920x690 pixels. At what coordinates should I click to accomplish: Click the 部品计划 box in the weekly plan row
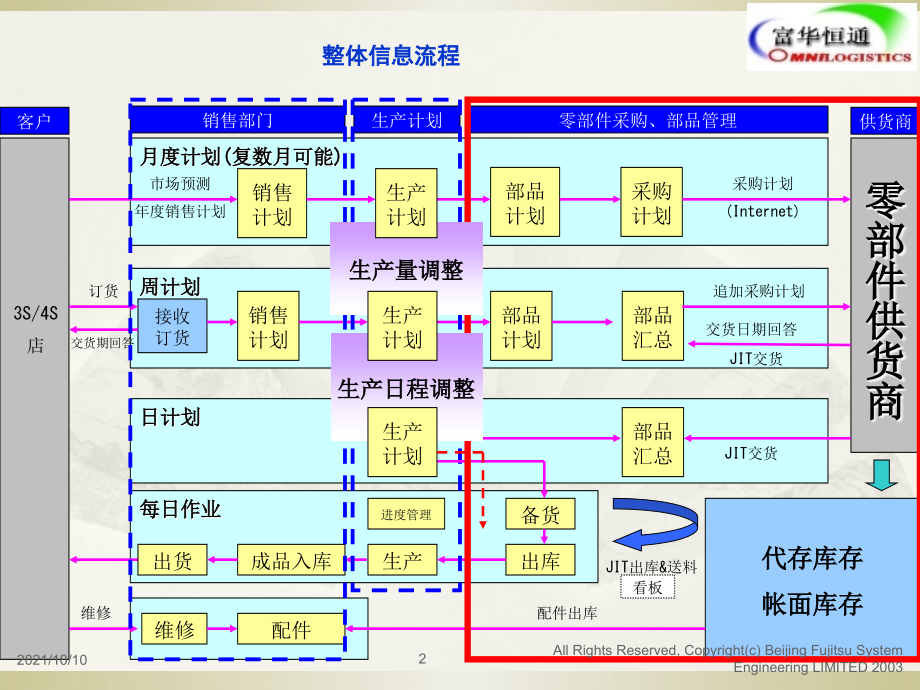click(521, 326)
